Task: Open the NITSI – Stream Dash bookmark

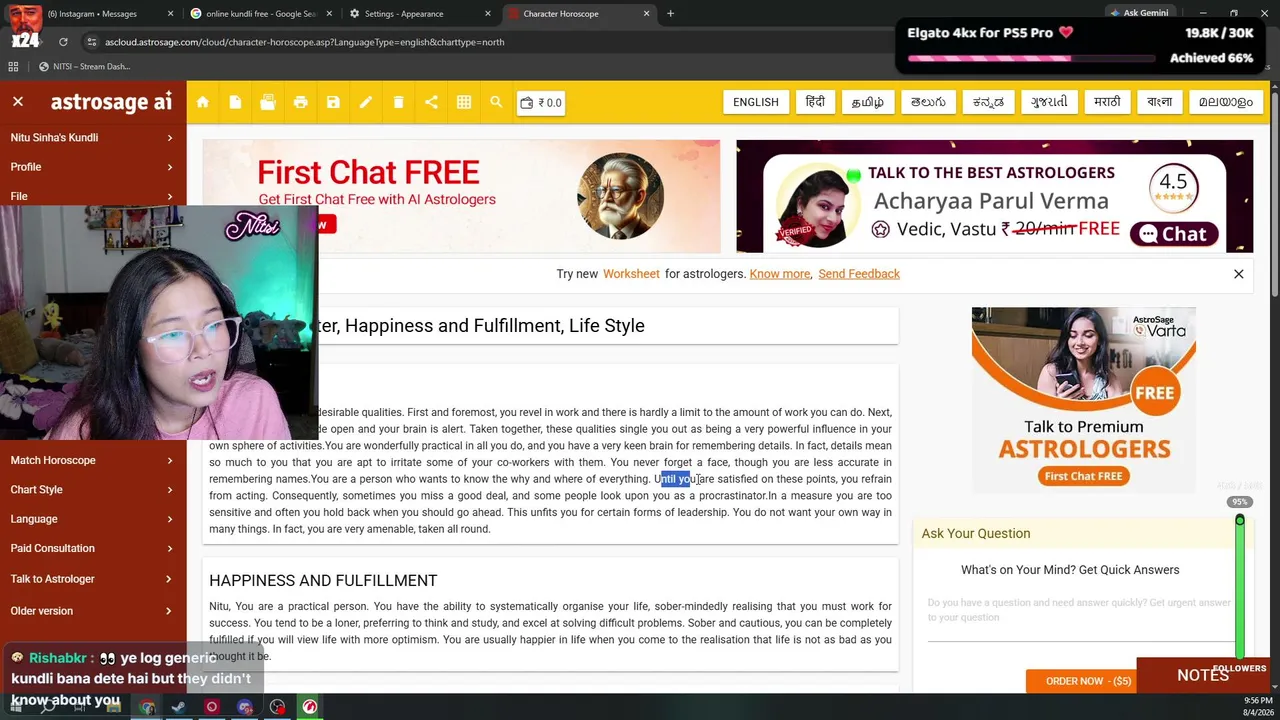Action: 85,67
